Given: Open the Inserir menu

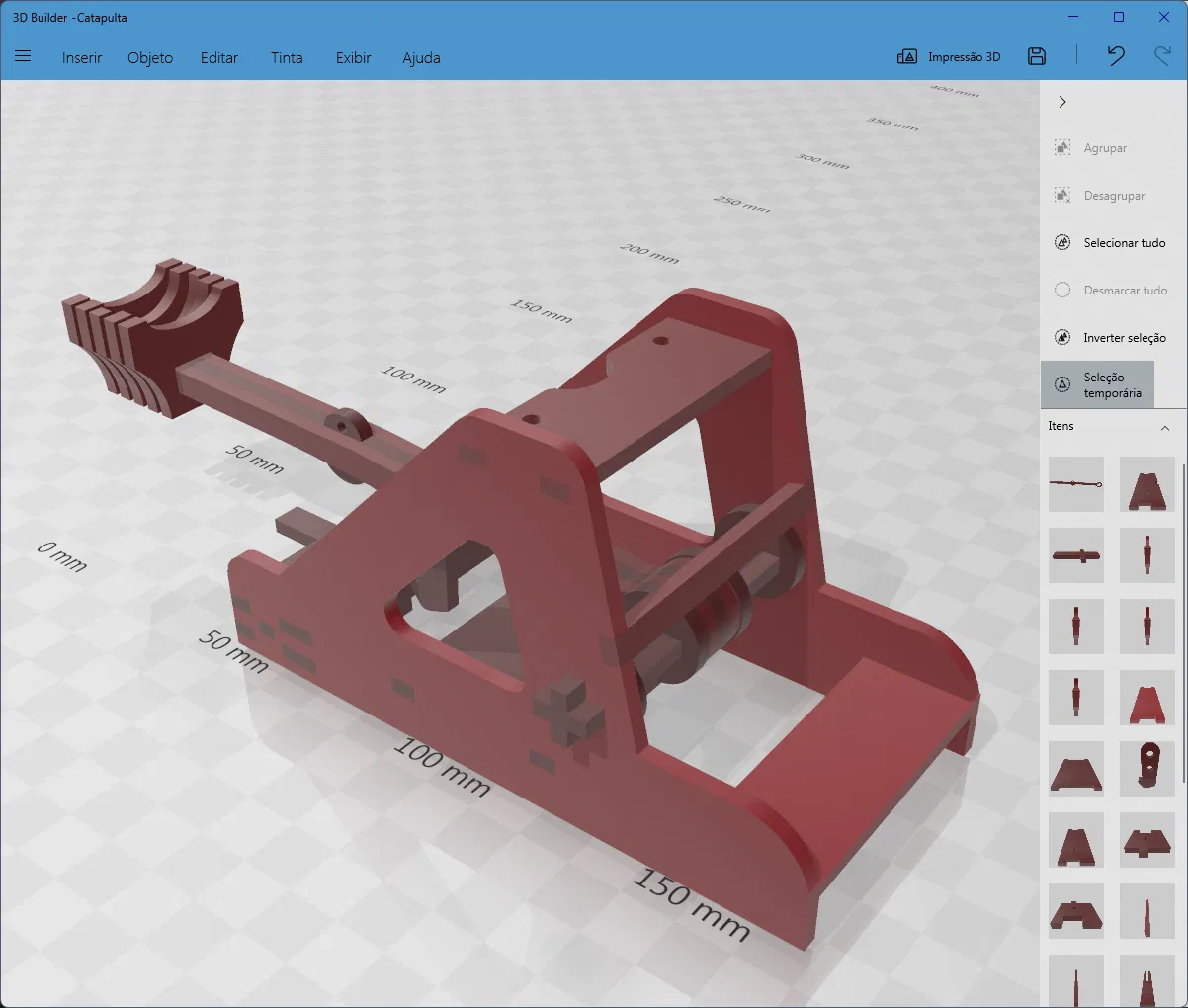Looking at the screenshot, I should [x=82, y=57].
